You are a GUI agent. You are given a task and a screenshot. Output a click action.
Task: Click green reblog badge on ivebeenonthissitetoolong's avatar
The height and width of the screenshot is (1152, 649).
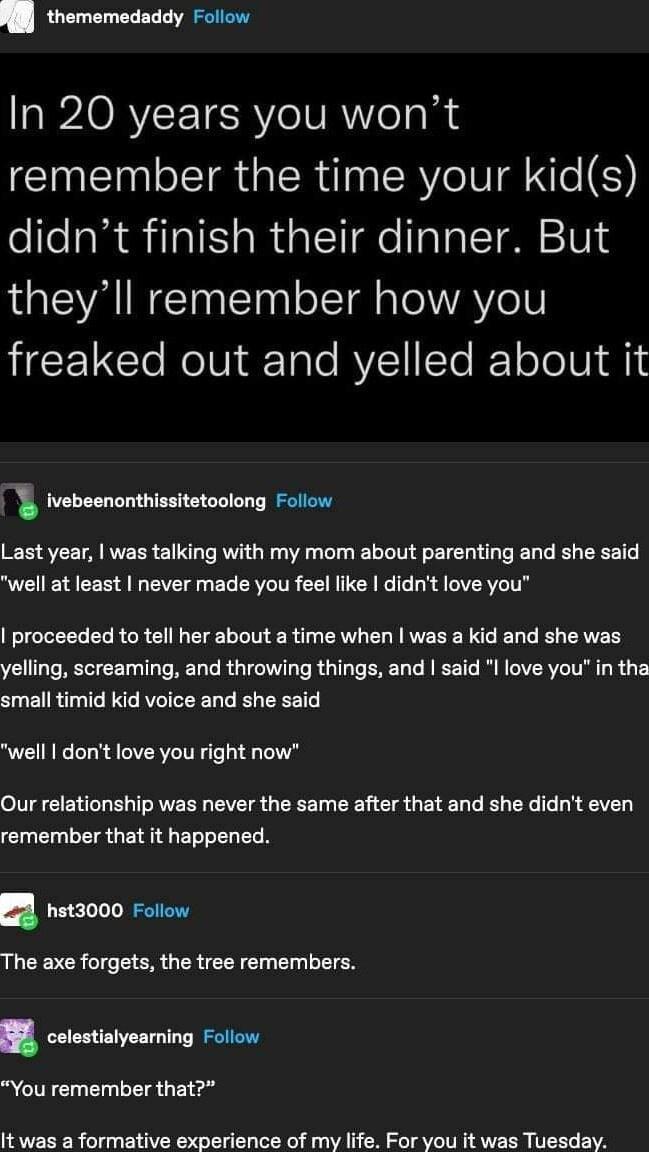[x=30, y=511]
